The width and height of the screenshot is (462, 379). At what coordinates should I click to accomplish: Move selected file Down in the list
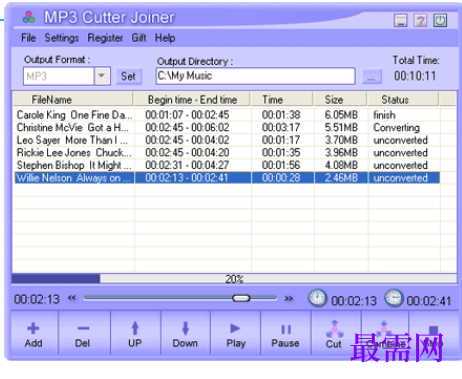click(185, 333)
